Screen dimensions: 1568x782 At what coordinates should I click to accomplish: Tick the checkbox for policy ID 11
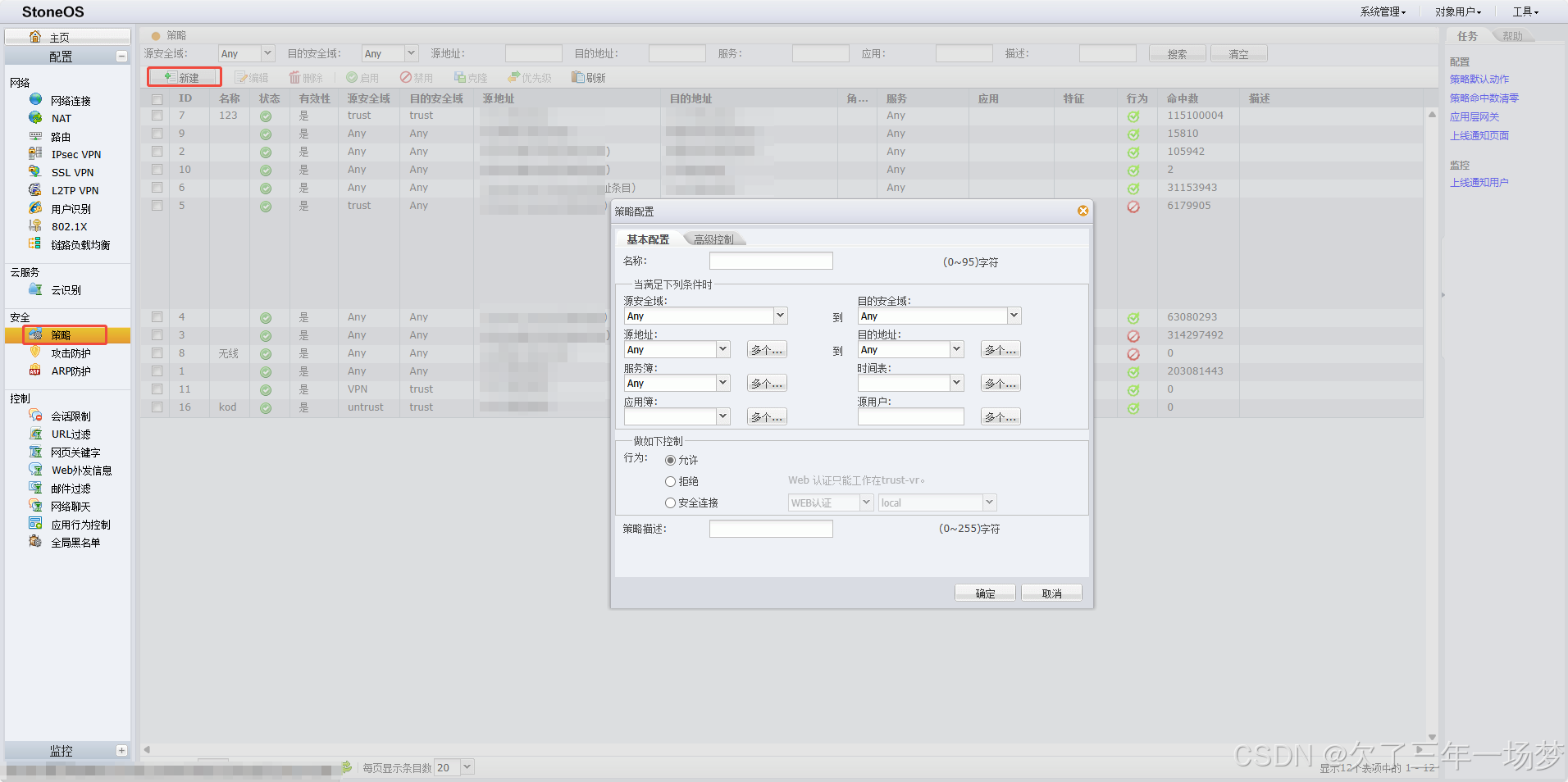pyautogui.click(x=157, y=389)
